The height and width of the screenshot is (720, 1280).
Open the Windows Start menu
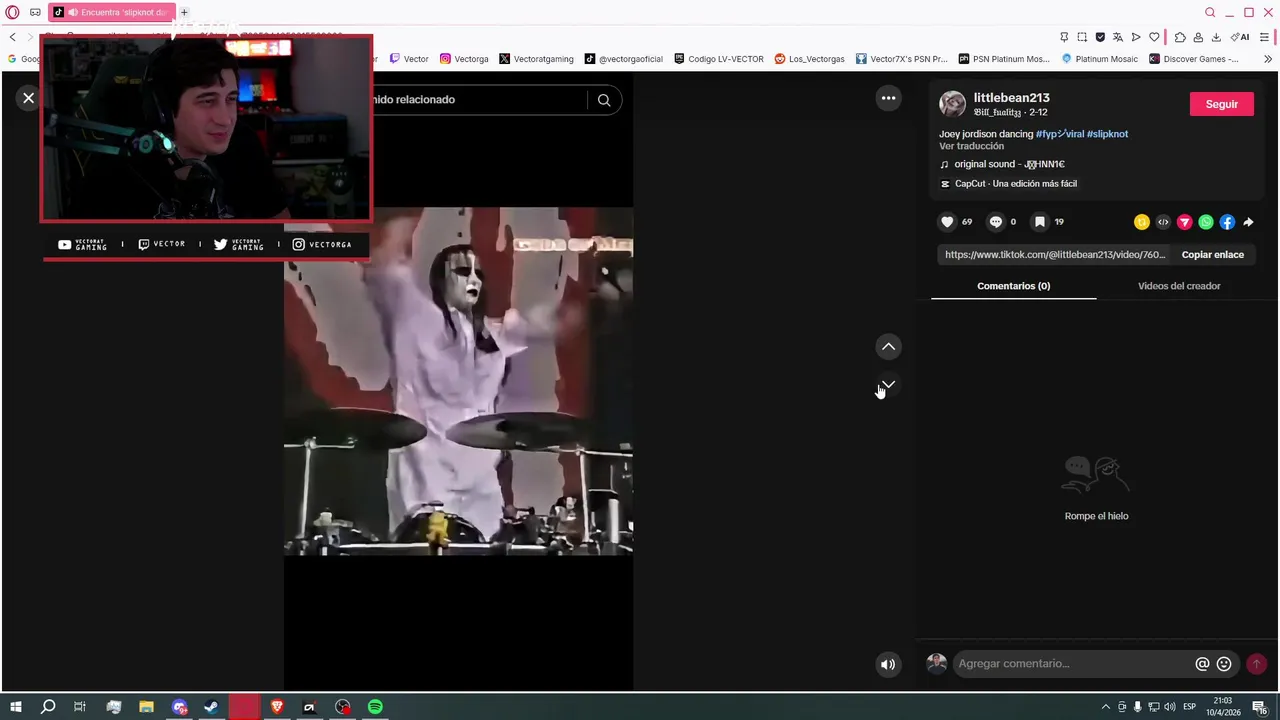[16, 707]
